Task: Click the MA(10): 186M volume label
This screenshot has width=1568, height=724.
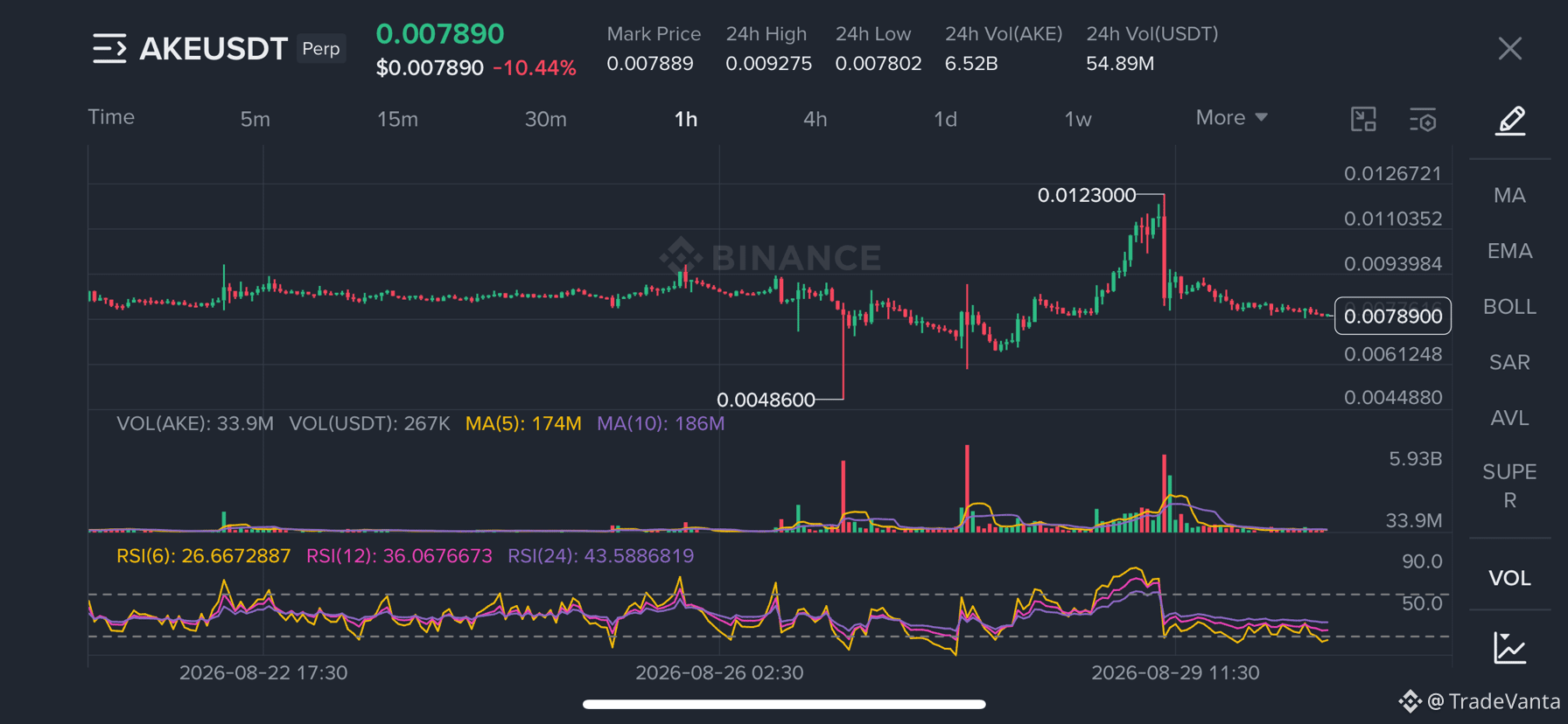Action: 661,424
